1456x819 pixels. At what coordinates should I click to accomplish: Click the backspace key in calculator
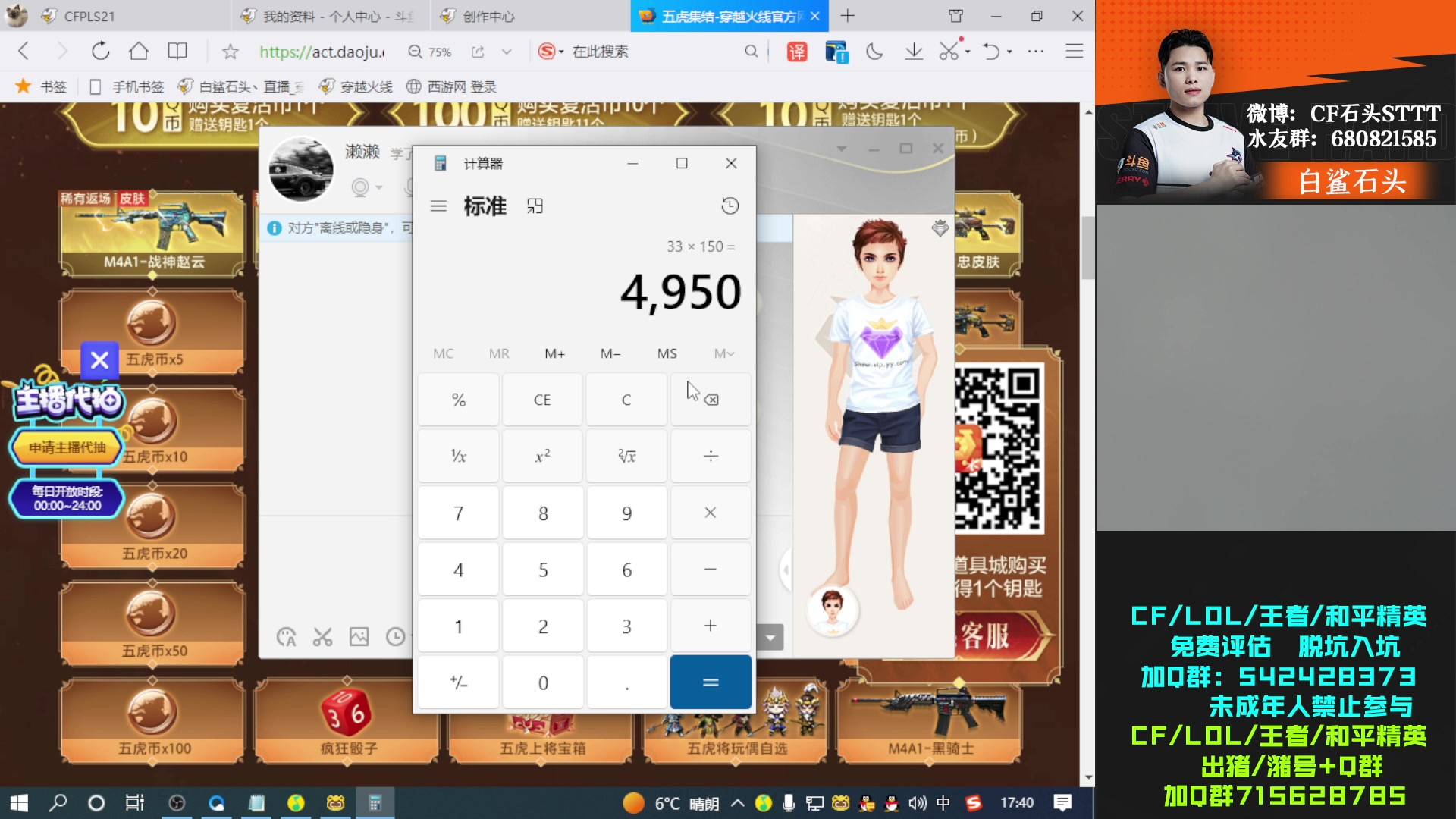point(711,399)
